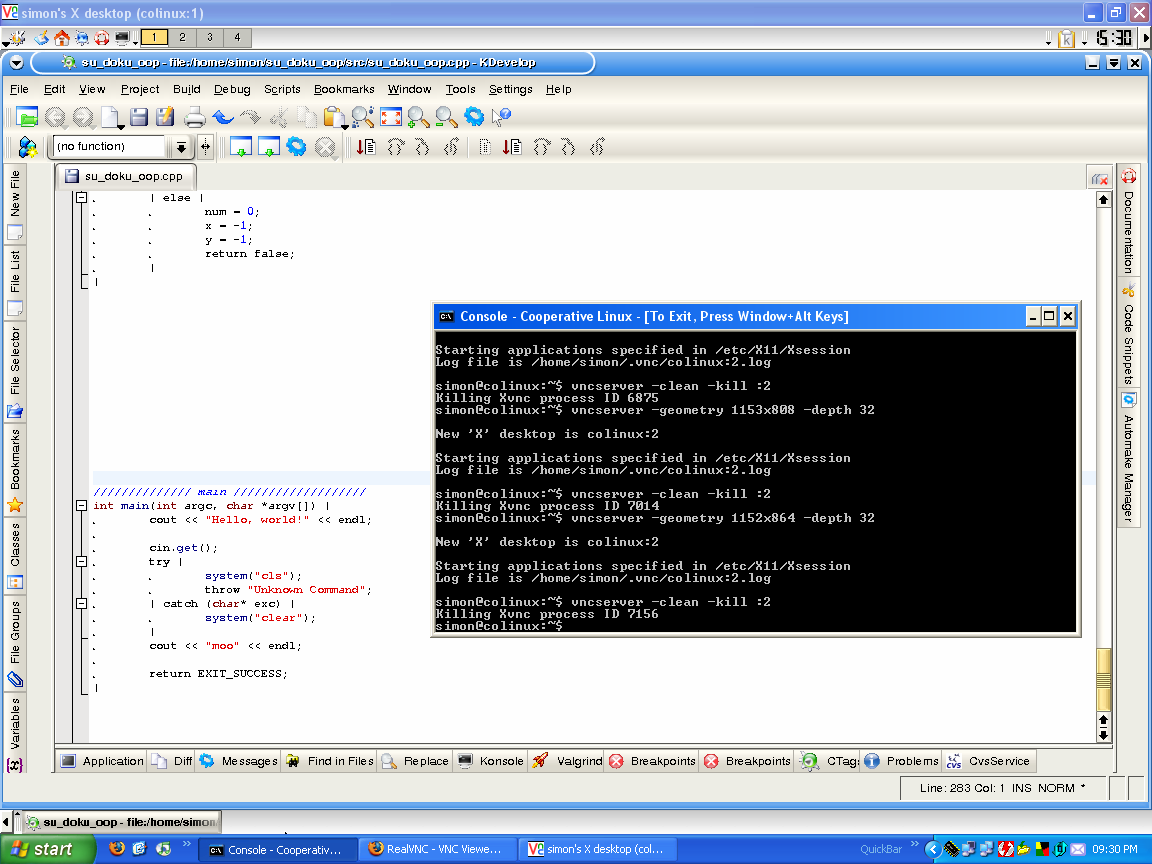Click the Stop grey X icon
This screenshot has height=864, width=1152.
tap(325, 147)
